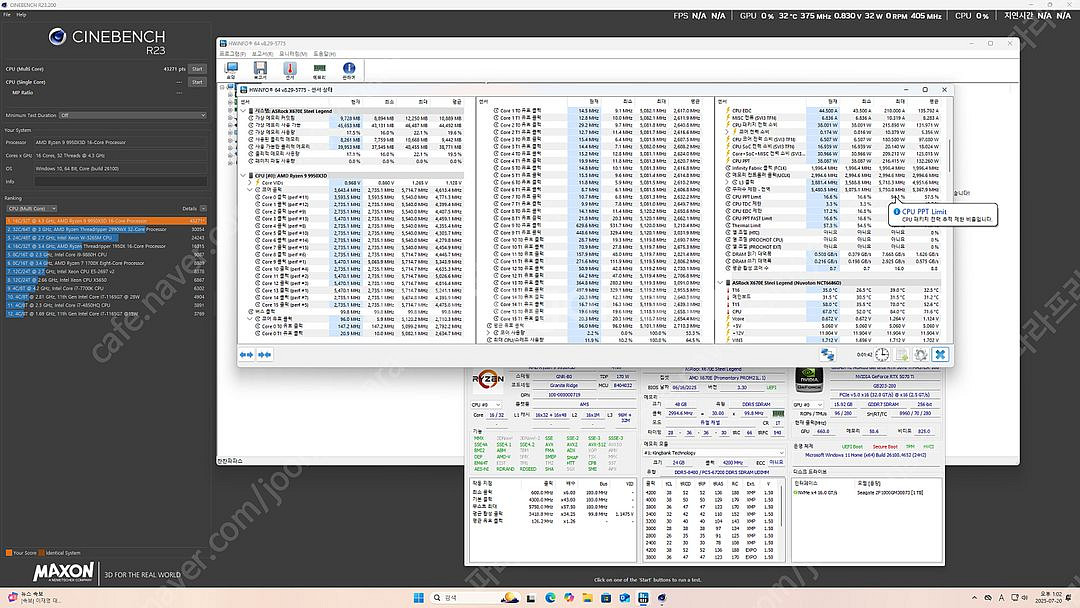Click the CPU PPT Limit sensor row
Screen dimensions: 1080x608
pyautogui.click(x=833, y=197)
